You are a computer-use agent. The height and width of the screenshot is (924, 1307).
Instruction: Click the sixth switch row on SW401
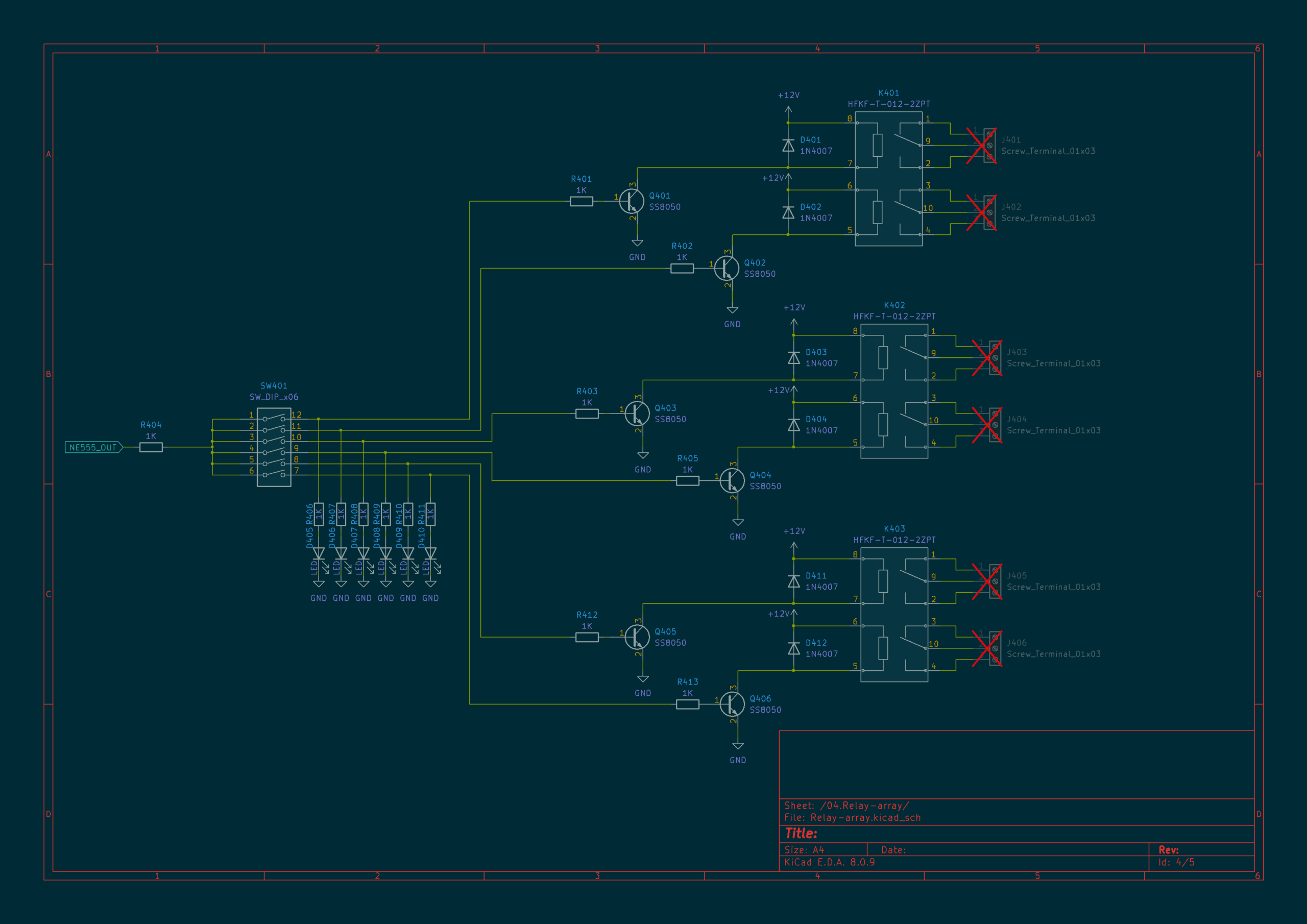[274, 474]
